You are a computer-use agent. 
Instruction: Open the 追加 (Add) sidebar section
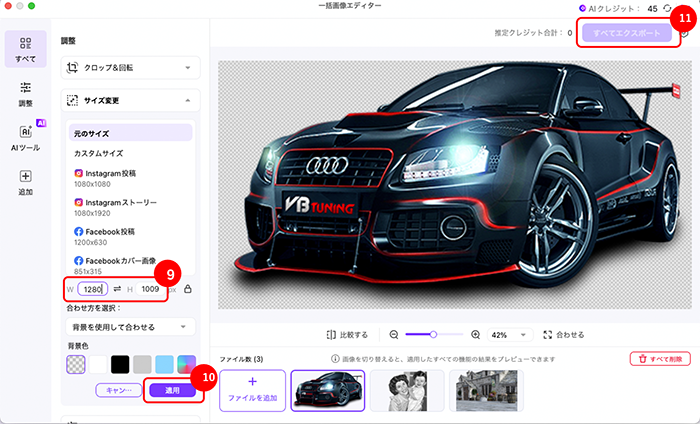tap(25, 182)
